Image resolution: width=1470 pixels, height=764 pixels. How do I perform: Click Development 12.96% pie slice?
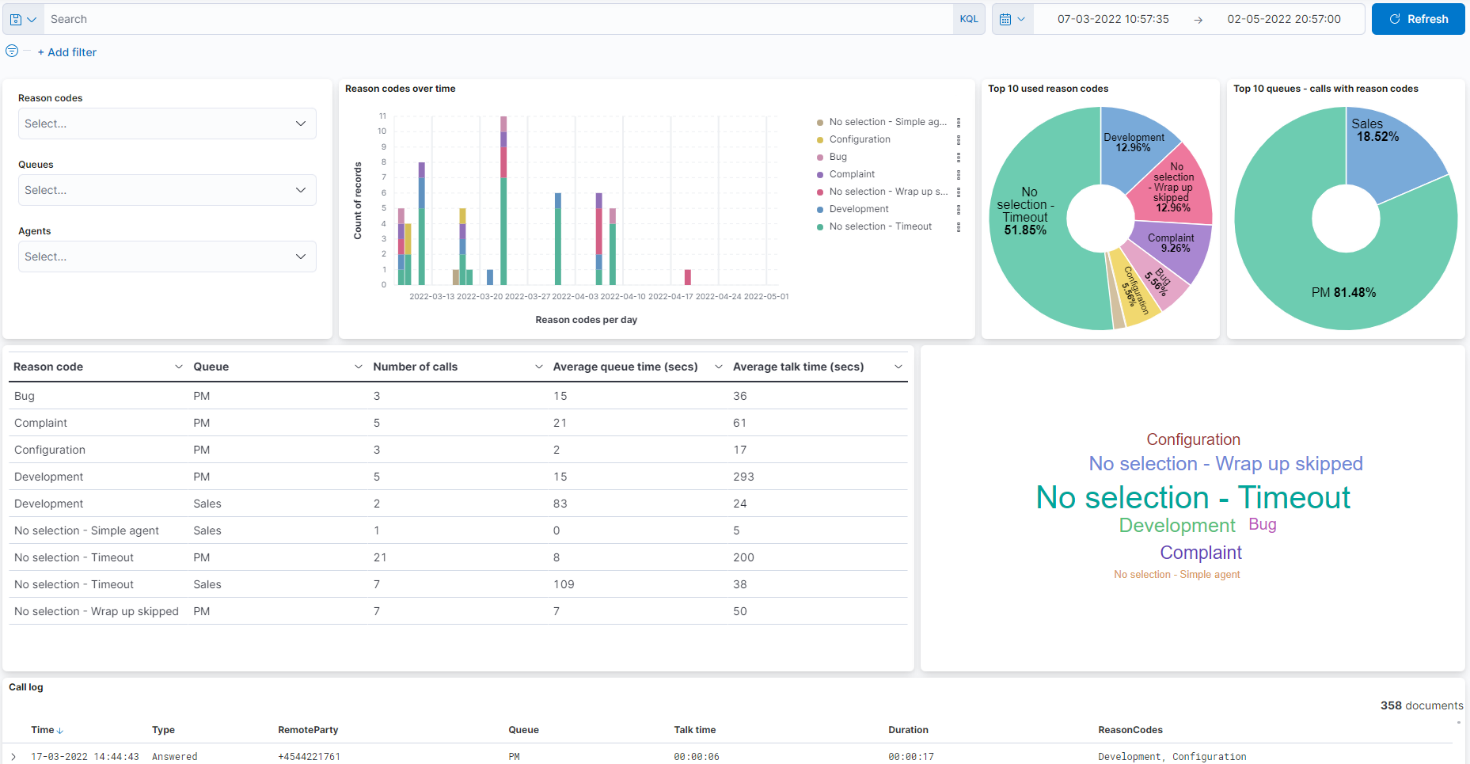(1134, 143)
